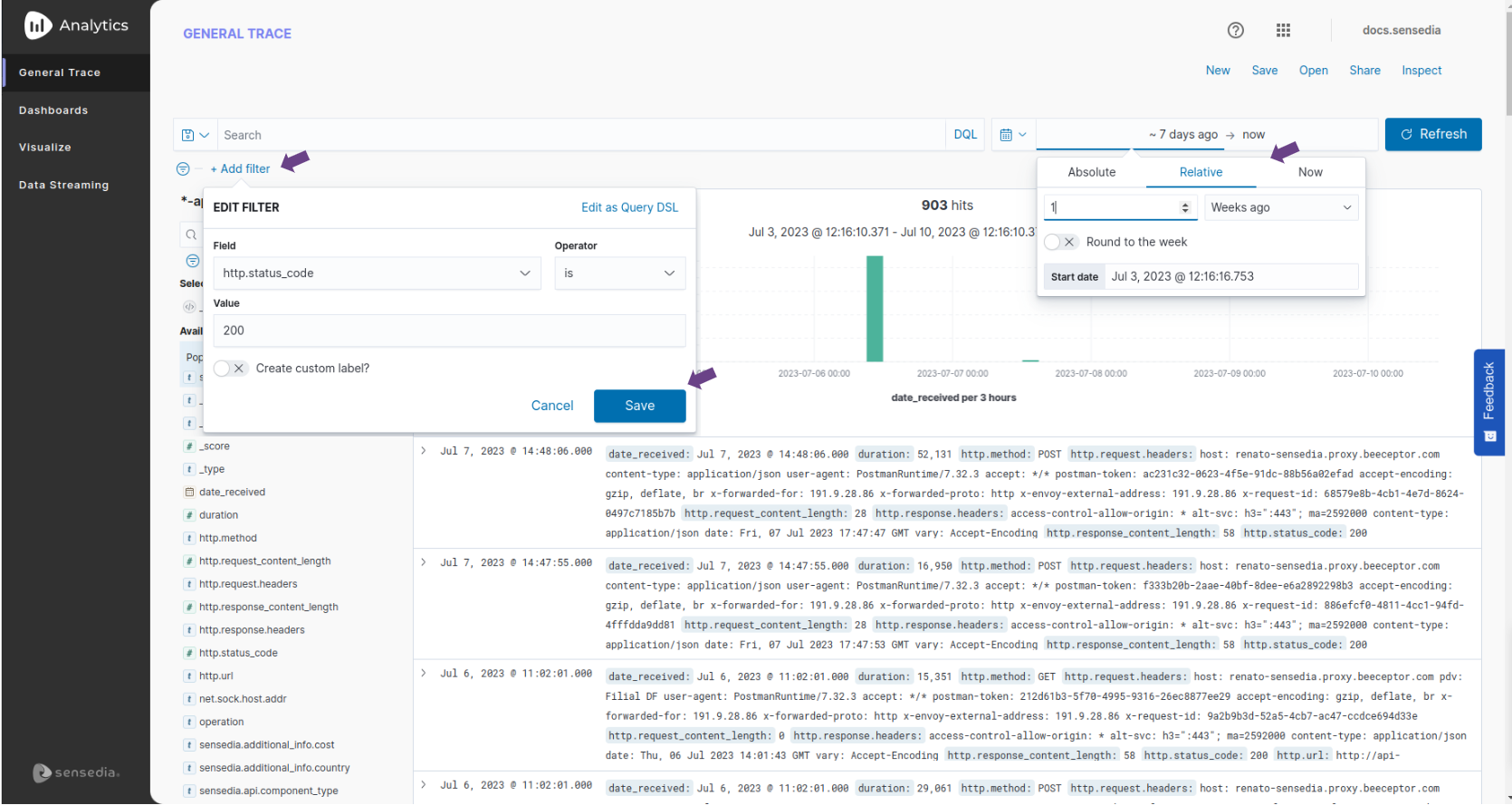The height and width of the screenshot is (805, 1512).
Task: Click the Save filter button
Action: click(639, 406)
